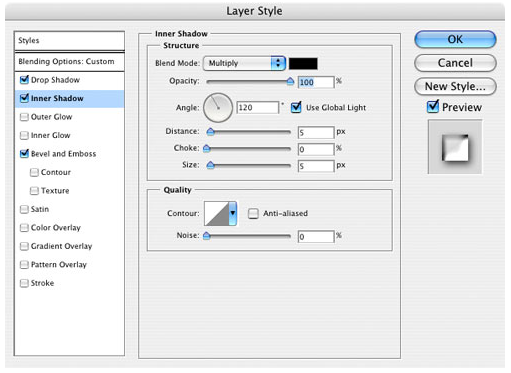This screenshot has height=373, width=511.
Task: Select the Bevel and Emboss label
Action: click(63, 154)
